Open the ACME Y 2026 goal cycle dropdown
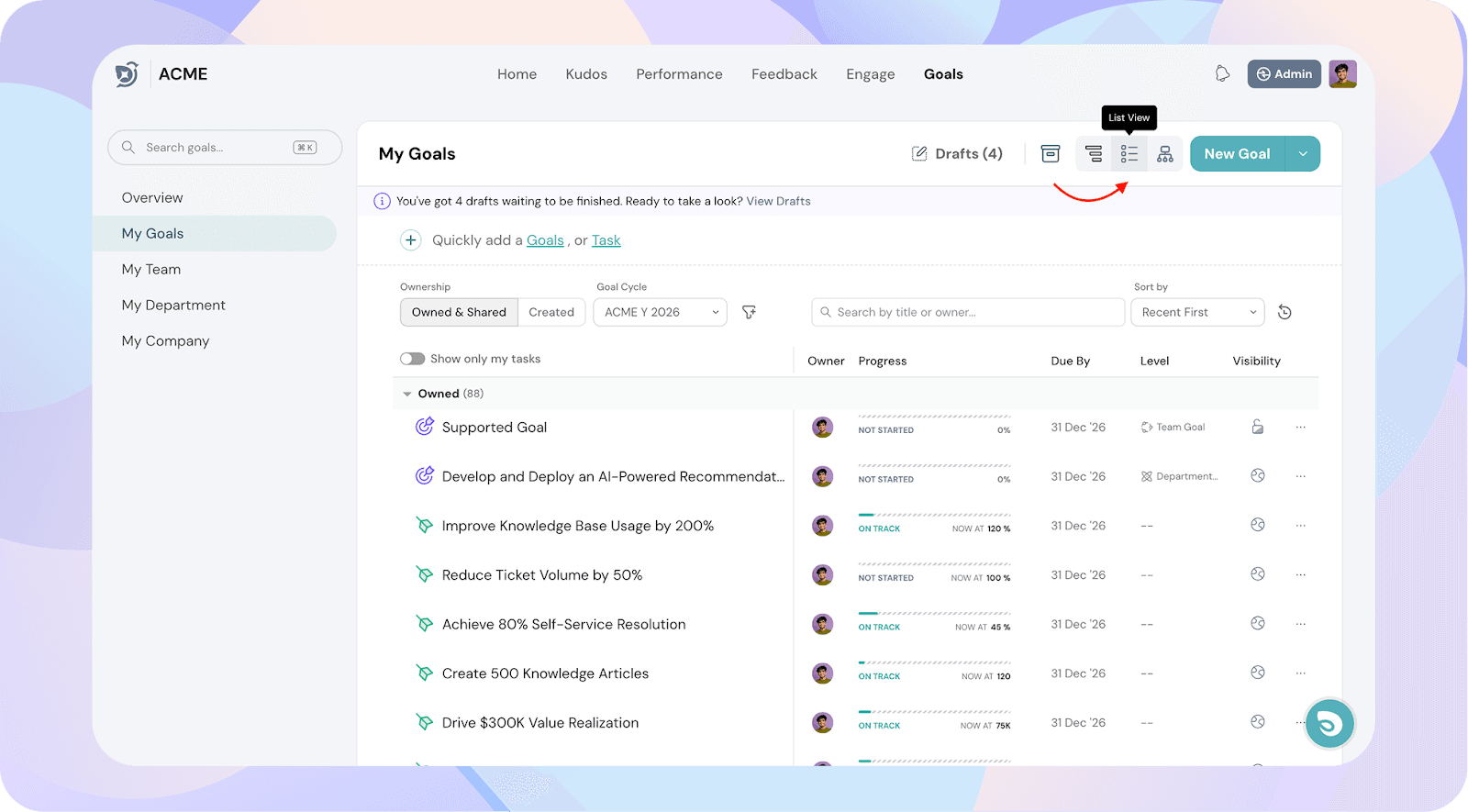1468x812 pixels. [x=660, y=313]
